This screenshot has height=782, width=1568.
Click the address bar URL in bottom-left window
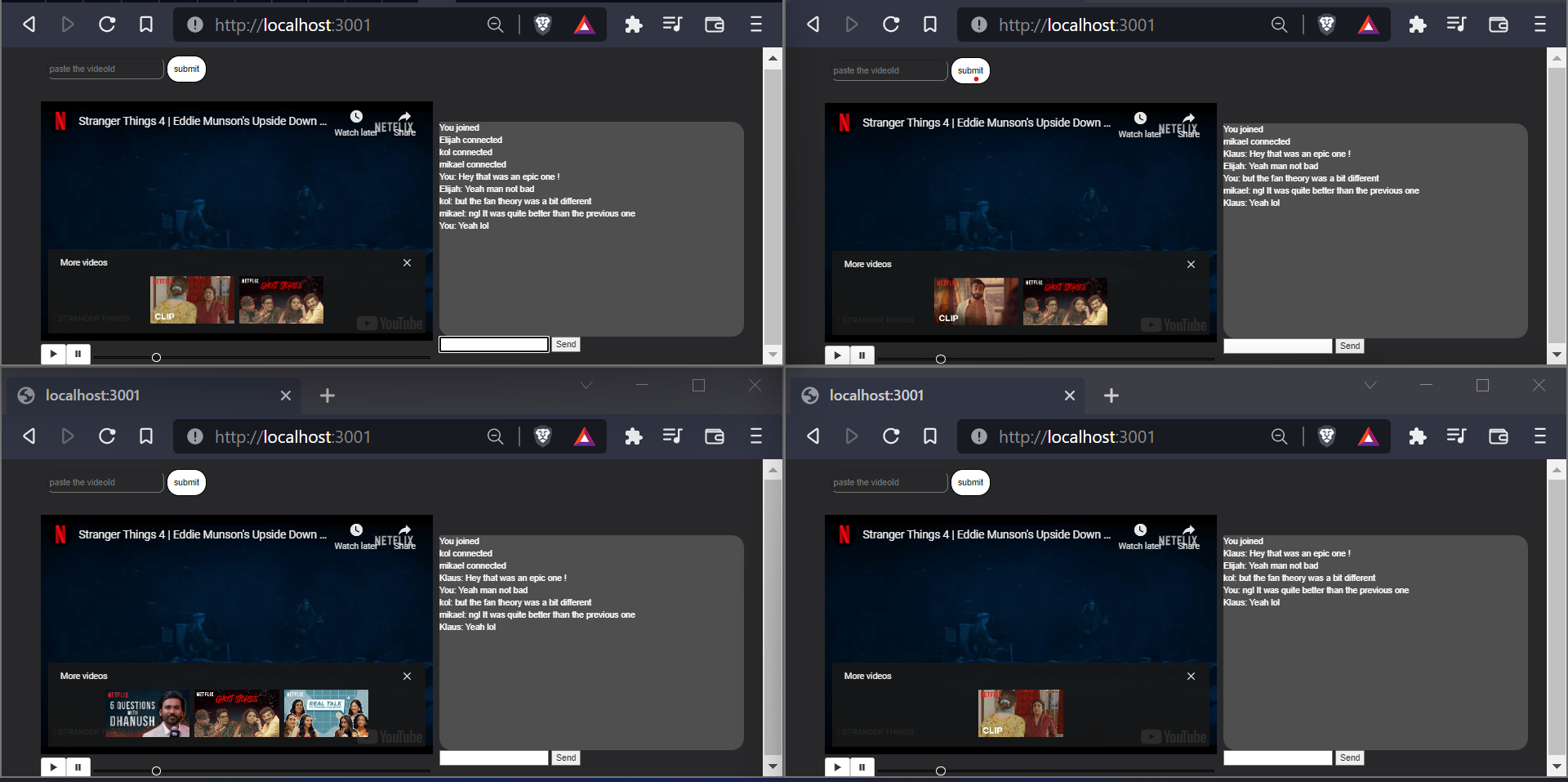pyautogui.click(x=293, y=437)
